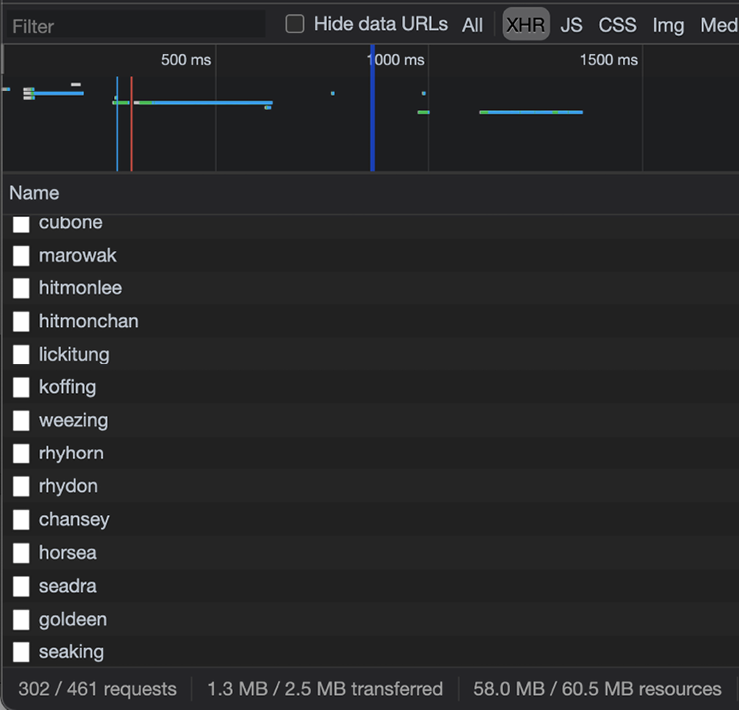
Task: Select the All request type filter
Action: (x=472, y=25)
